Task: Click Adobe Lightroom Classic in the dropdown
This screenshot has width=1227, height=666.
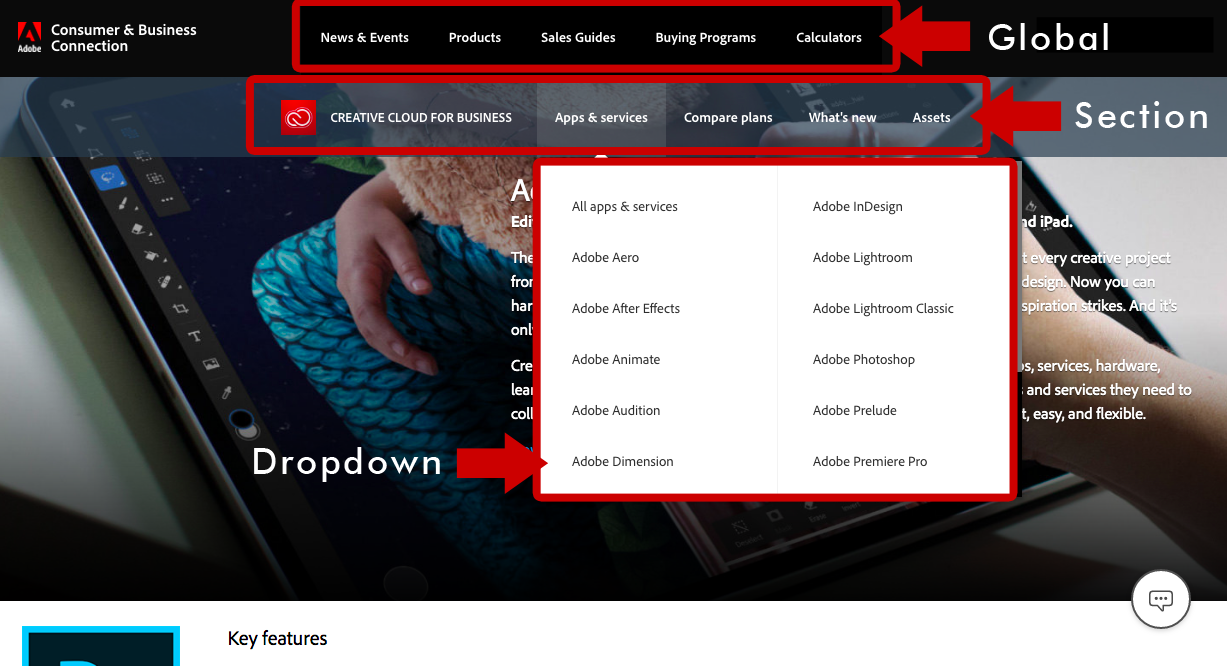Action: (x=883, y=309)
